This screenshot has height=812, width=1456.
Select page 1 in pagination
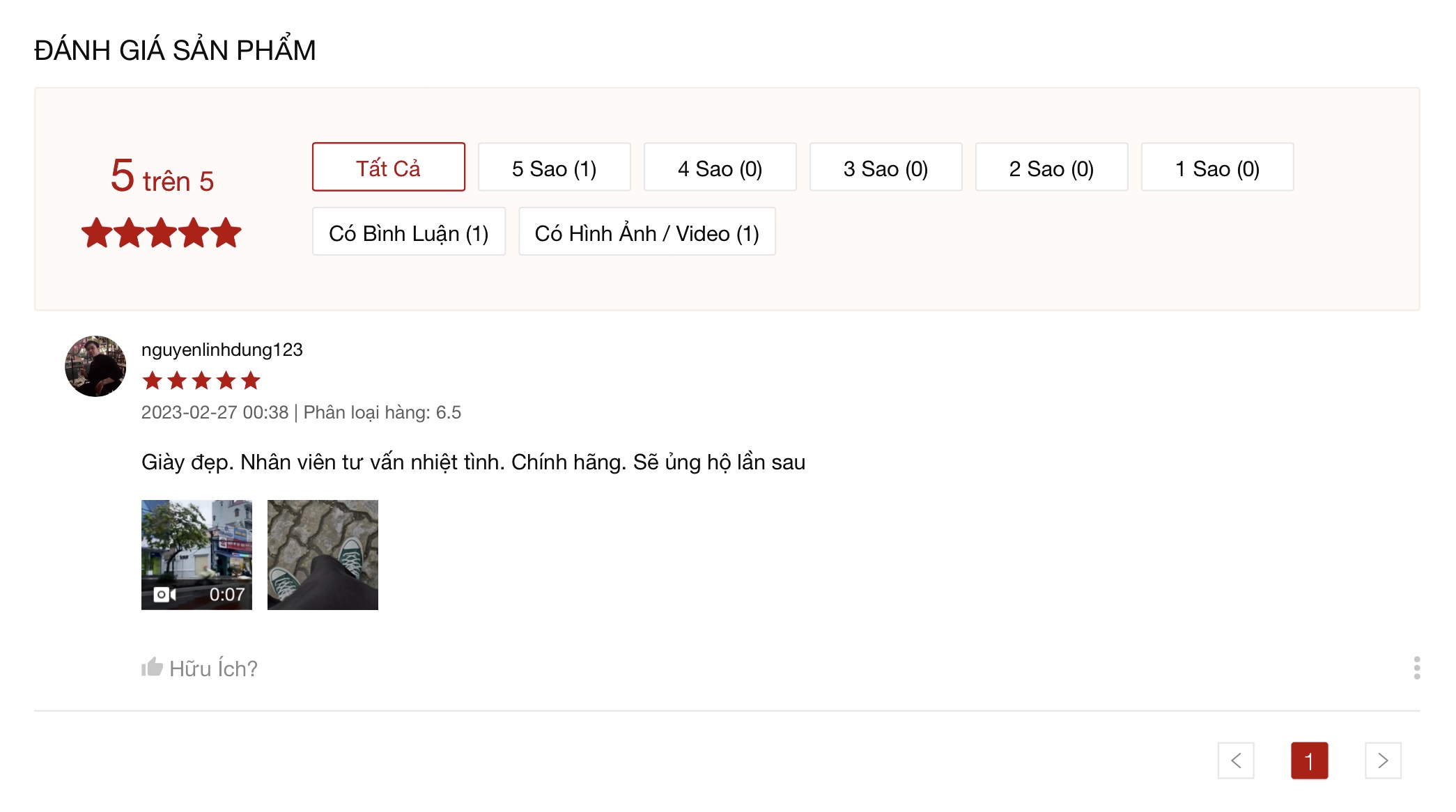pos(1310,760)
